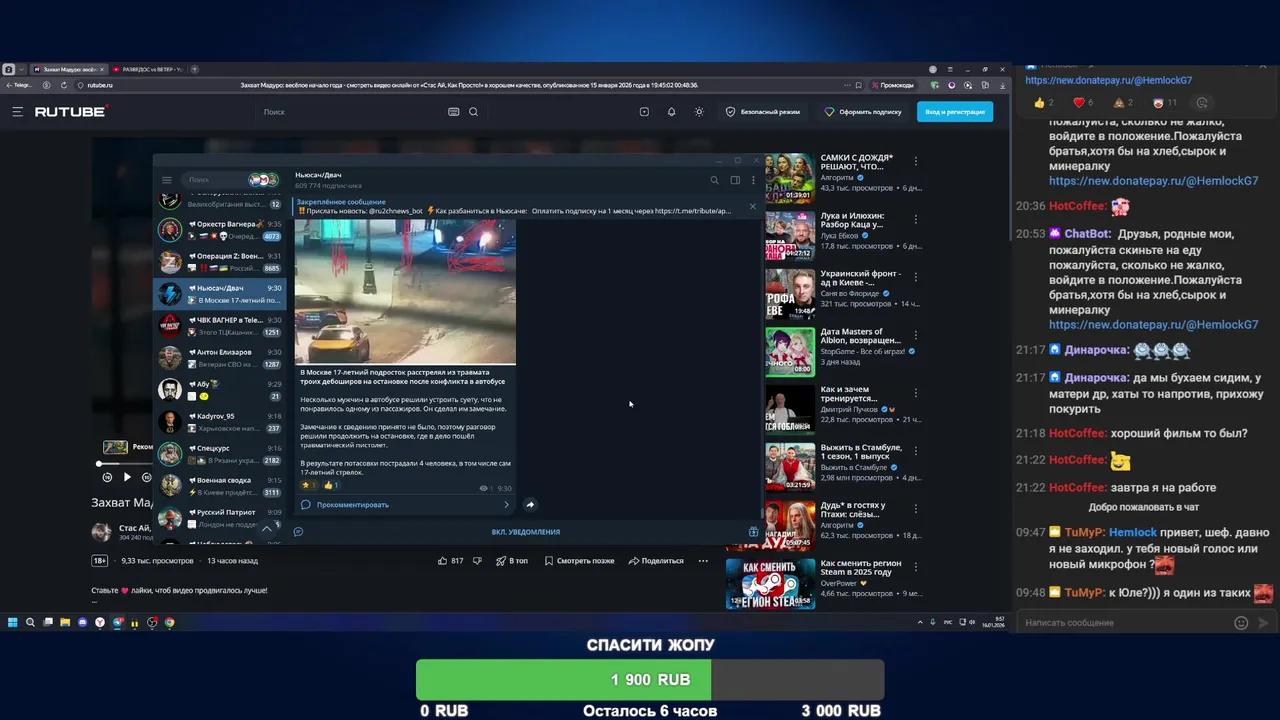Click the Telegram forward share arrow
1280x720 pixels.
pos(530,504)
